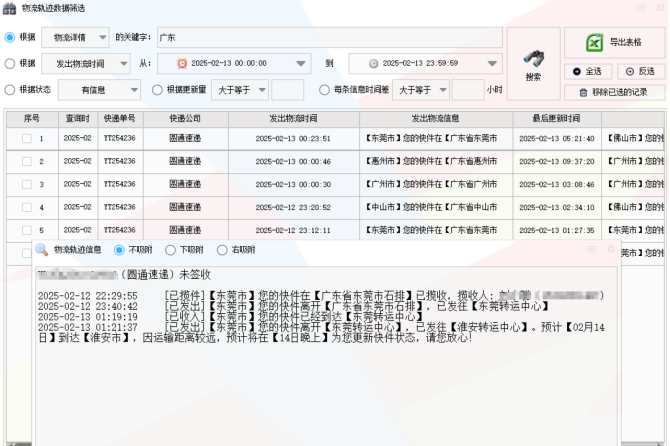Click the 导出表格 button
This screenshot has width=670, height=446.
click(615, 43)
